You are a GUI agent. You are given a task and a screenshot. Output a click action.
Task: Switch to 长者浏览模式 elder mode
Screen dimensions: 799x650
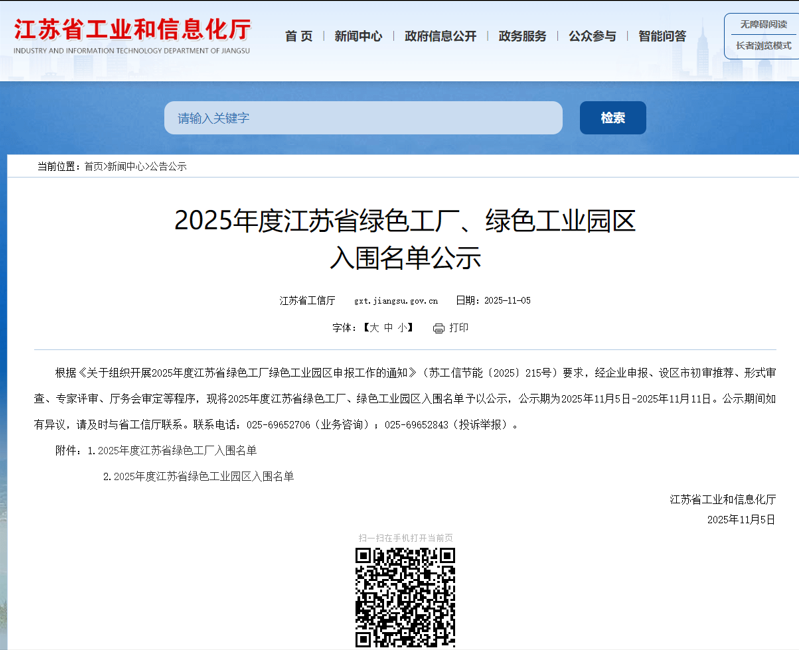(762, 46)
